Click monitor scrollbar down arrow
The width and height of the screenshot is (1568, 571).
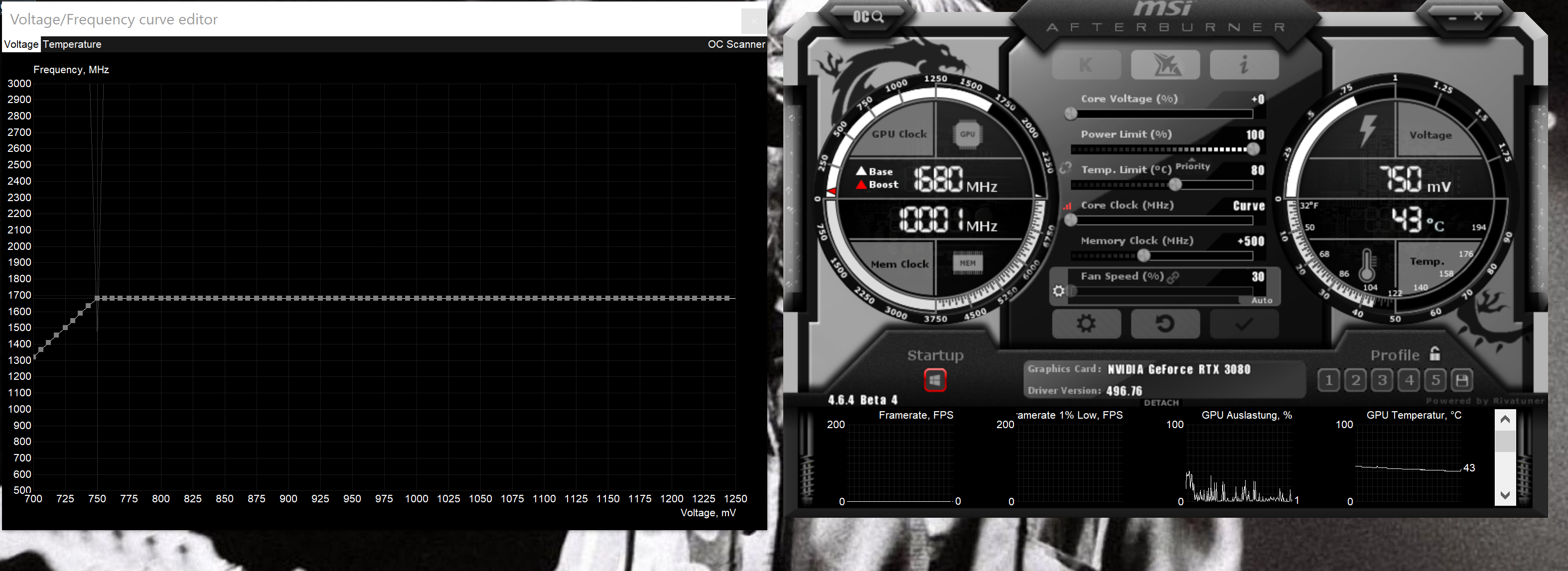point(1505,495)
